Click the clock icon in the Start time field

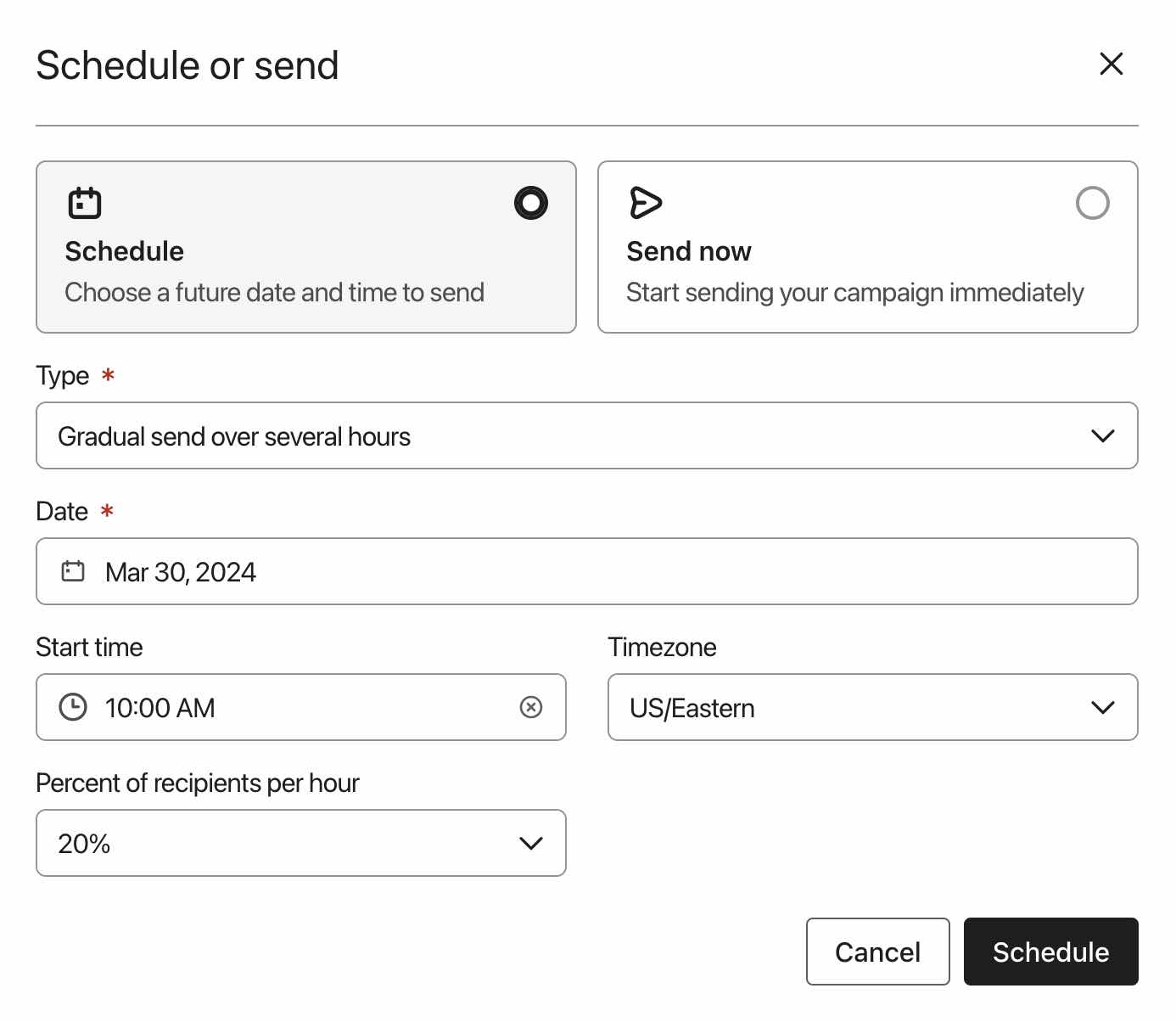click(73, 706)
